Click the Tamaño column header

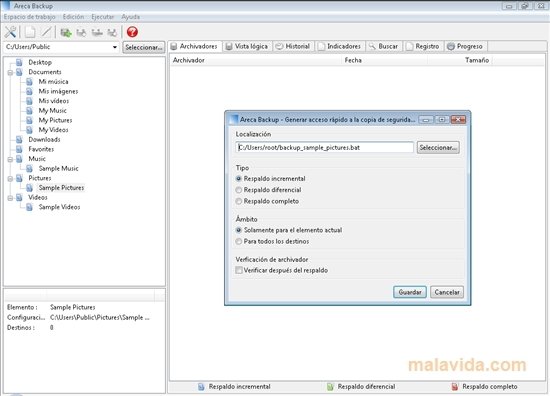pos(460,60)
